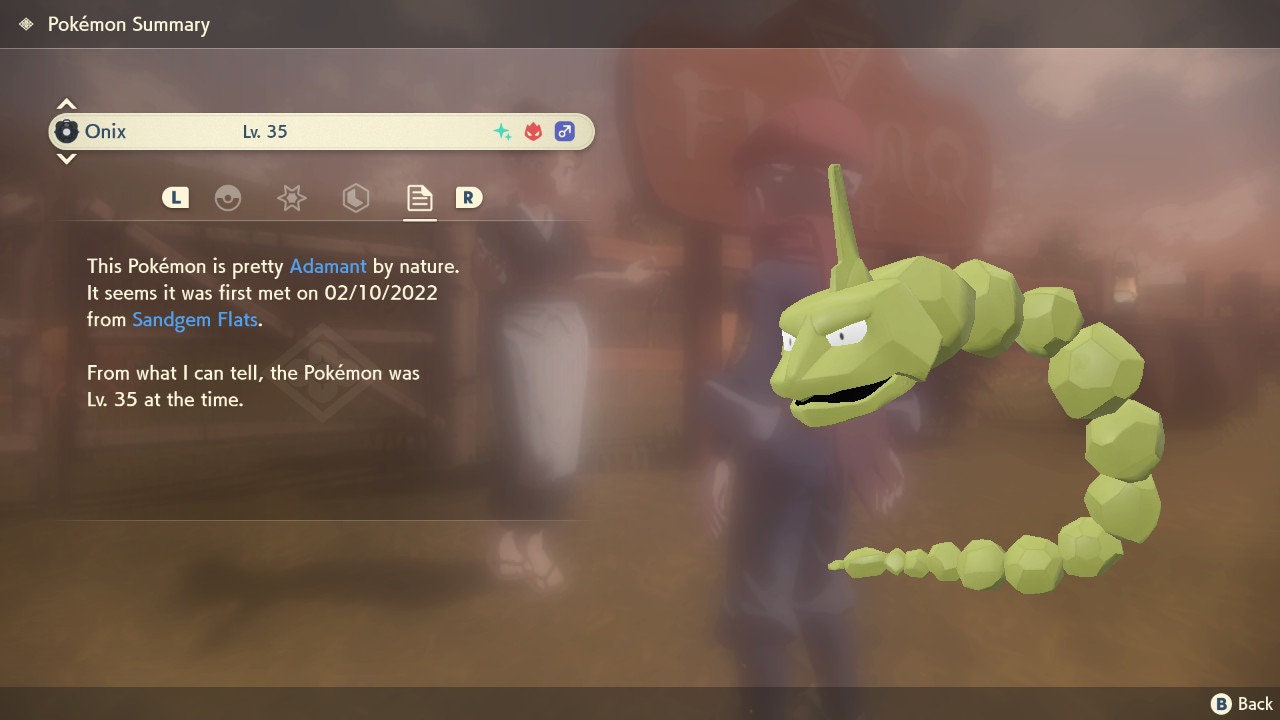Click the shiny sparkle icon beside Onix
Screen dimensions: 1280x720
point(502,131)
